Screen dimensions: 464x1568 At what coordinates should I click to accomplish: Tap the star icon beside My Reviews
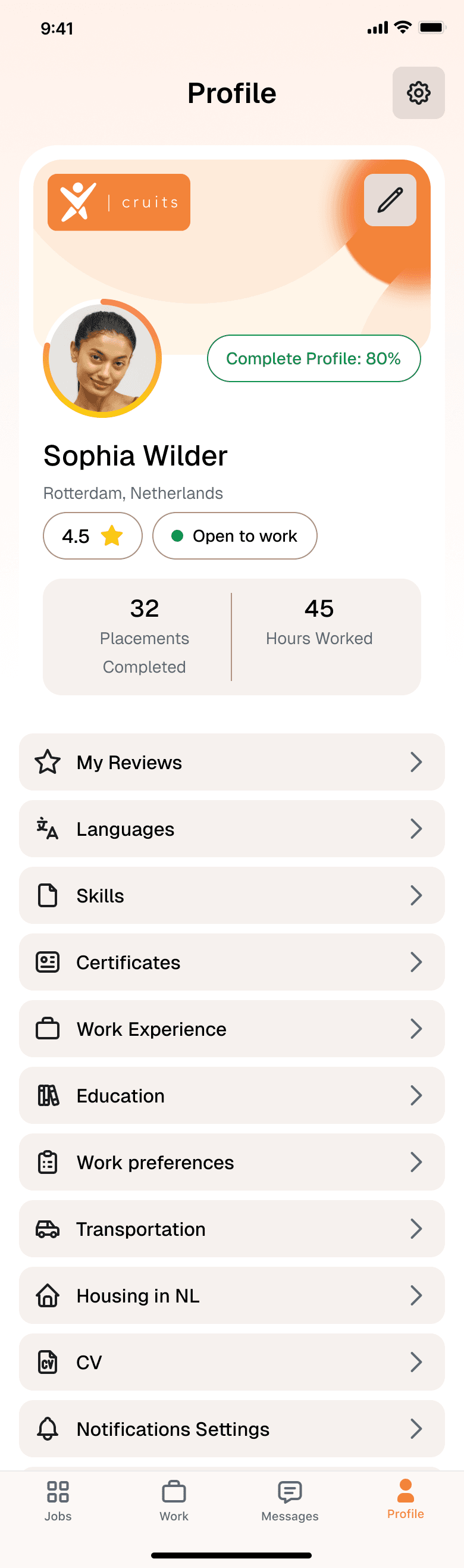(x=48, y=762)
